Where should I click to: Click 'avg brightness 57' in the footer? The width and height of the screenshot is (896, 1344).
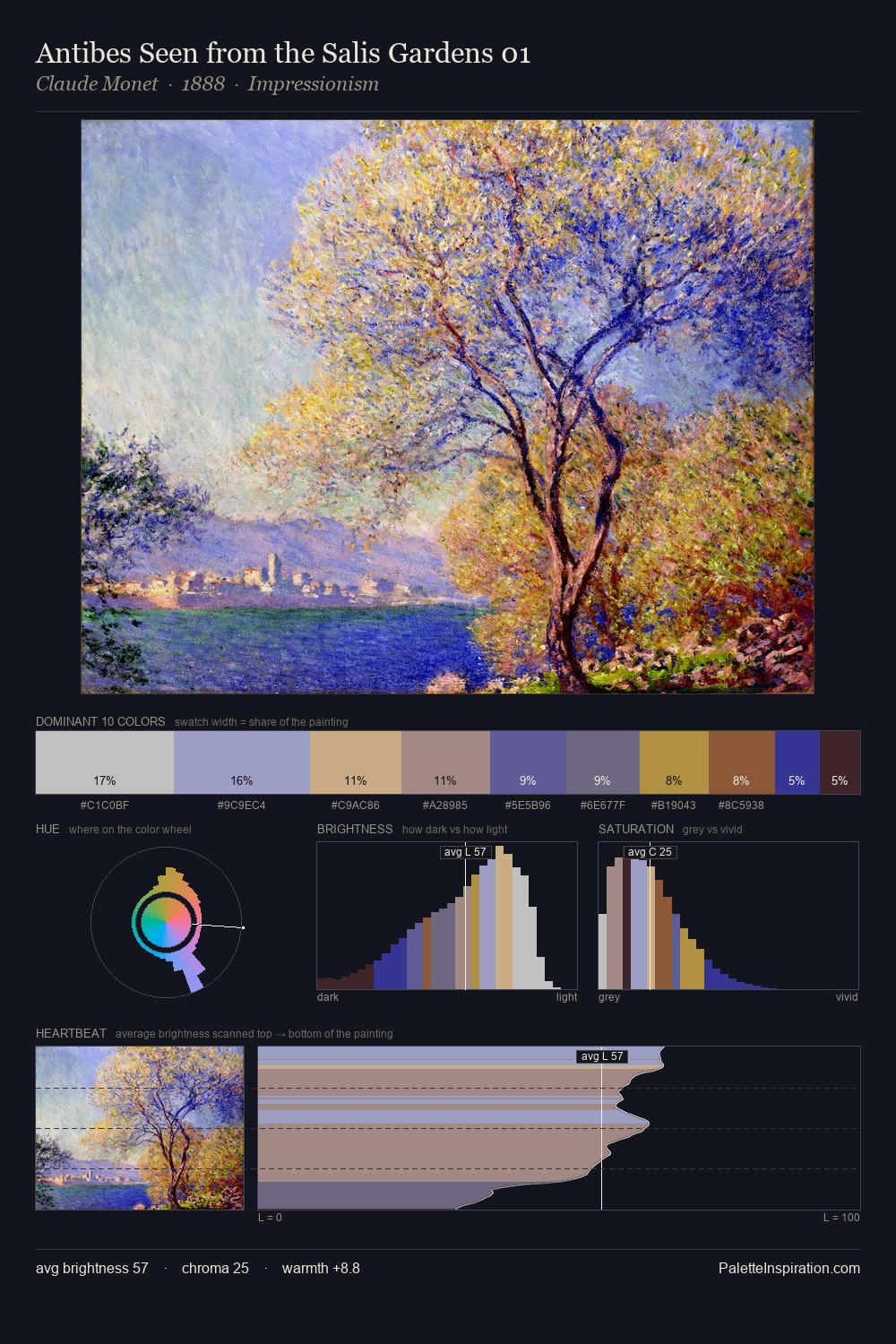(92, 1269)
